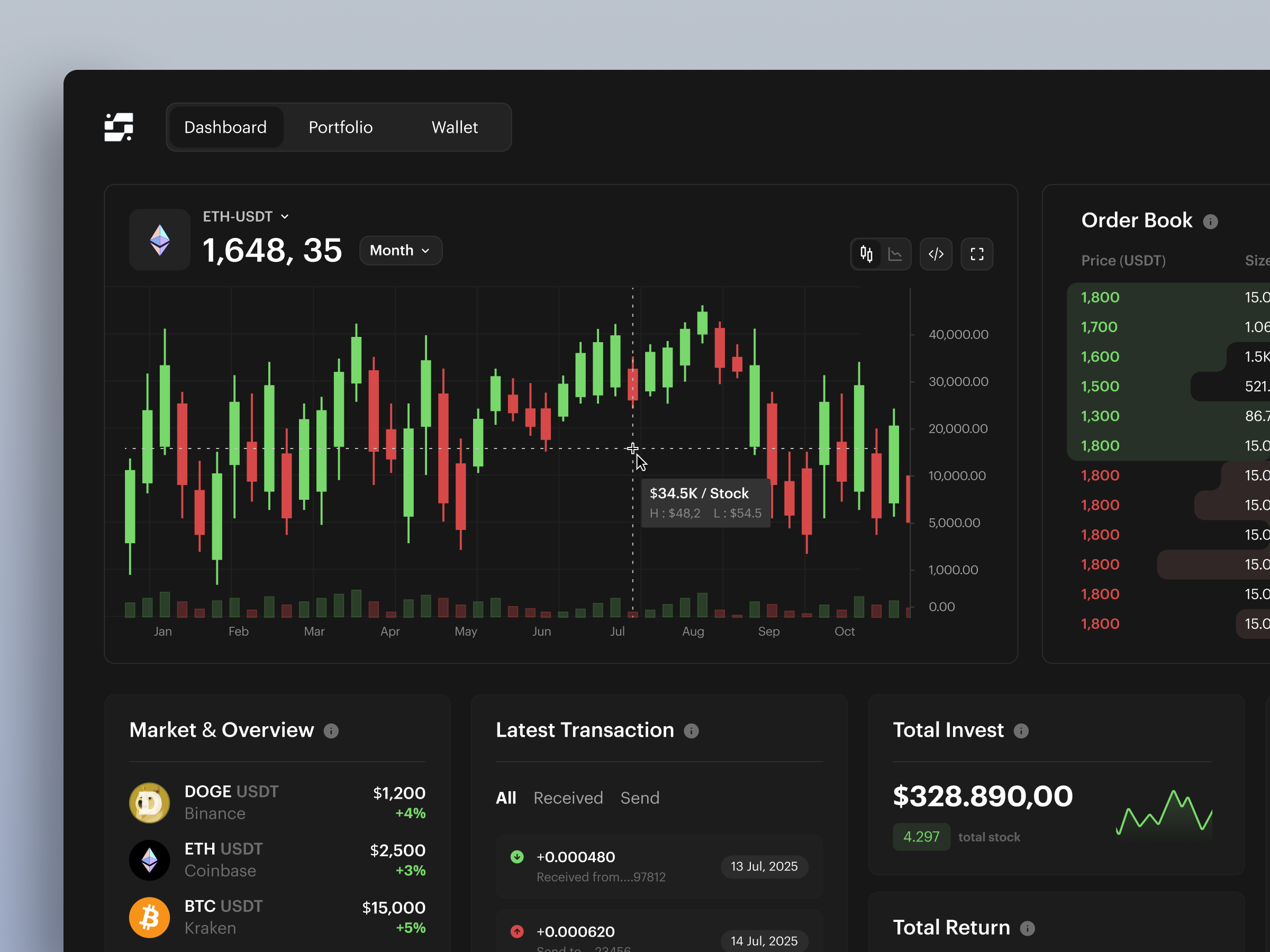Toggle the All transactions filter

point(506,798)
